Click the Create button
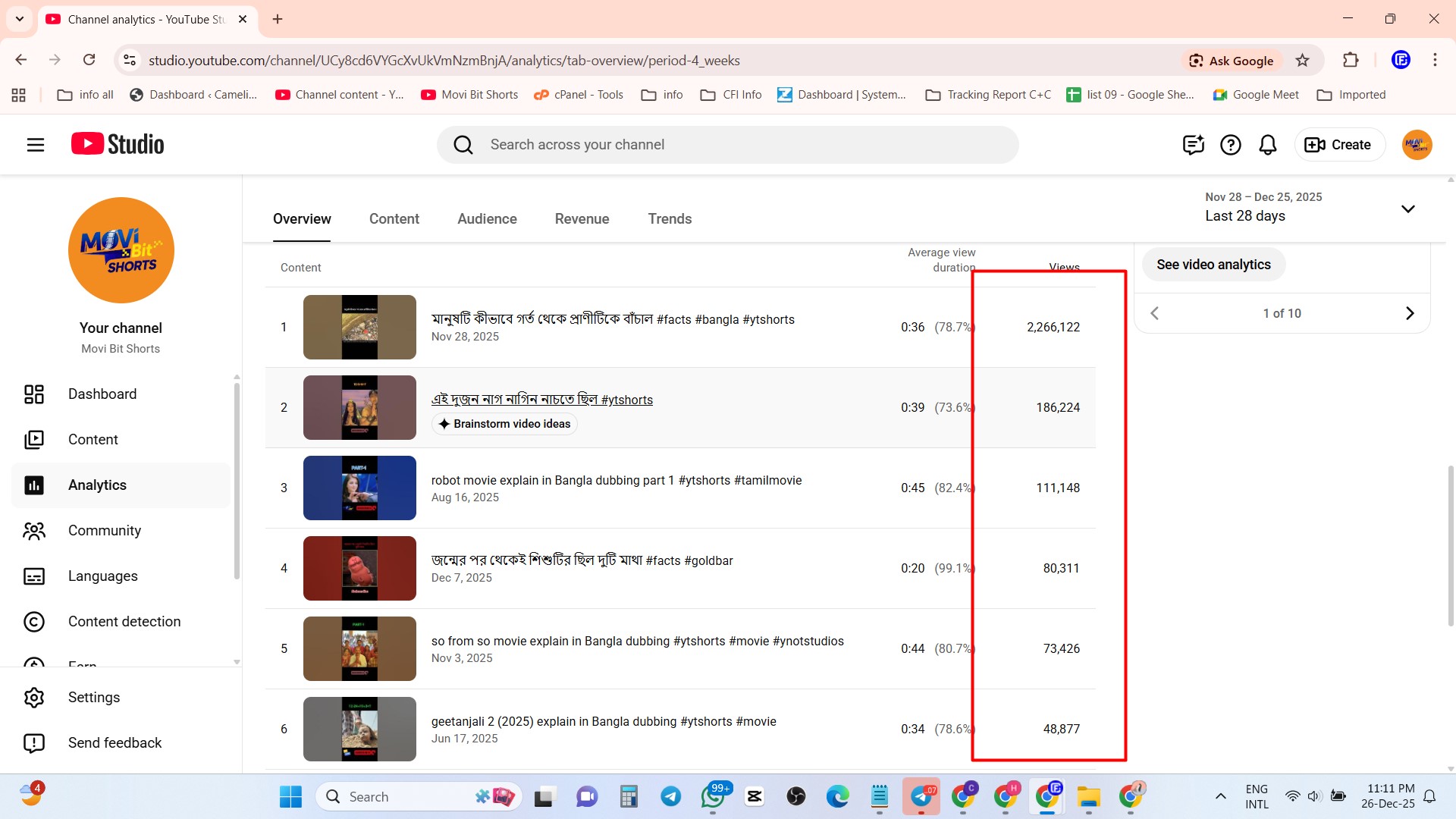 (x=1338, y=145)
